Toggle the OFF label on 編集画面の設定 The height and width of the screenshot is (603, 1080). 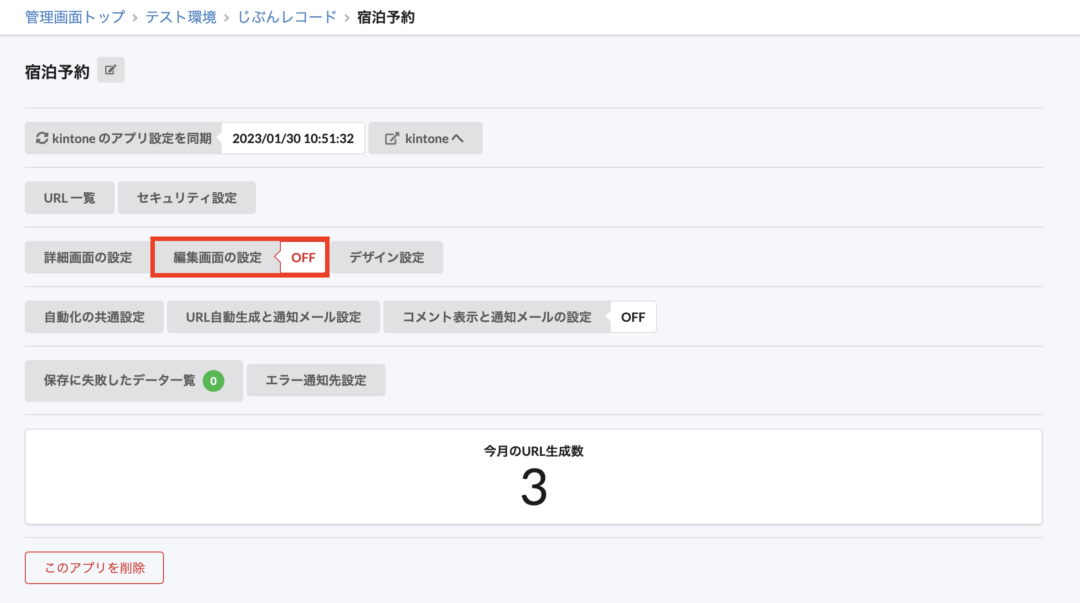[303, 258]
